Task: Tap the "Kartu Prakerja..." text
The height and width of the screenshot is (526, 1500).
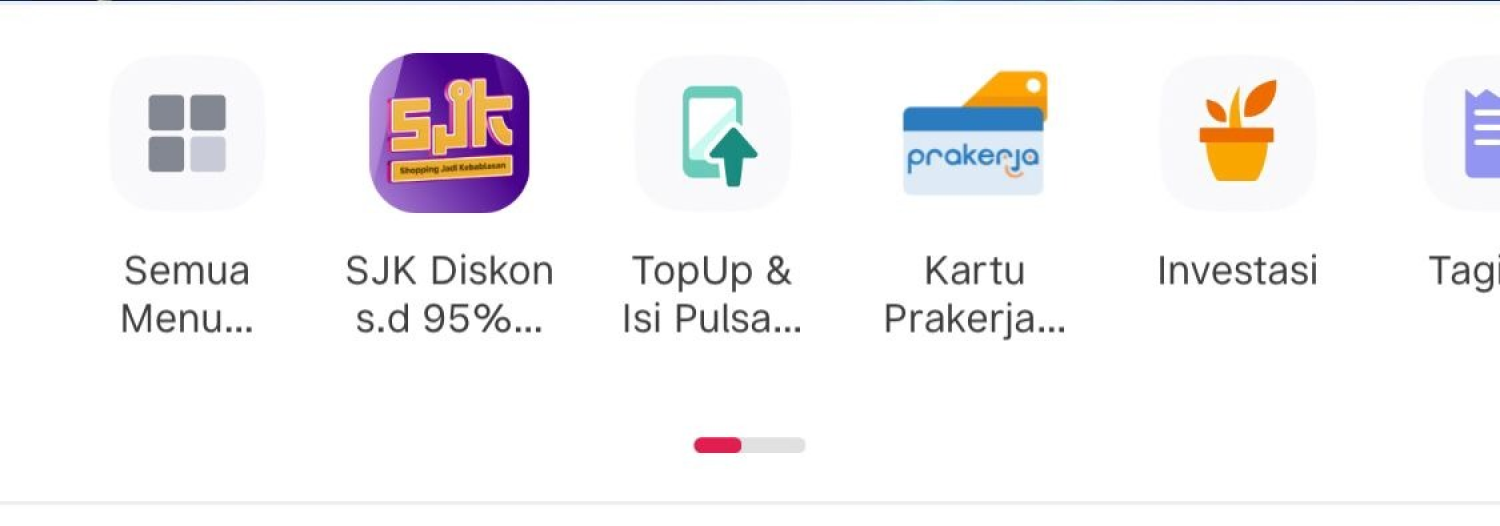Action: tap(974, 295)
